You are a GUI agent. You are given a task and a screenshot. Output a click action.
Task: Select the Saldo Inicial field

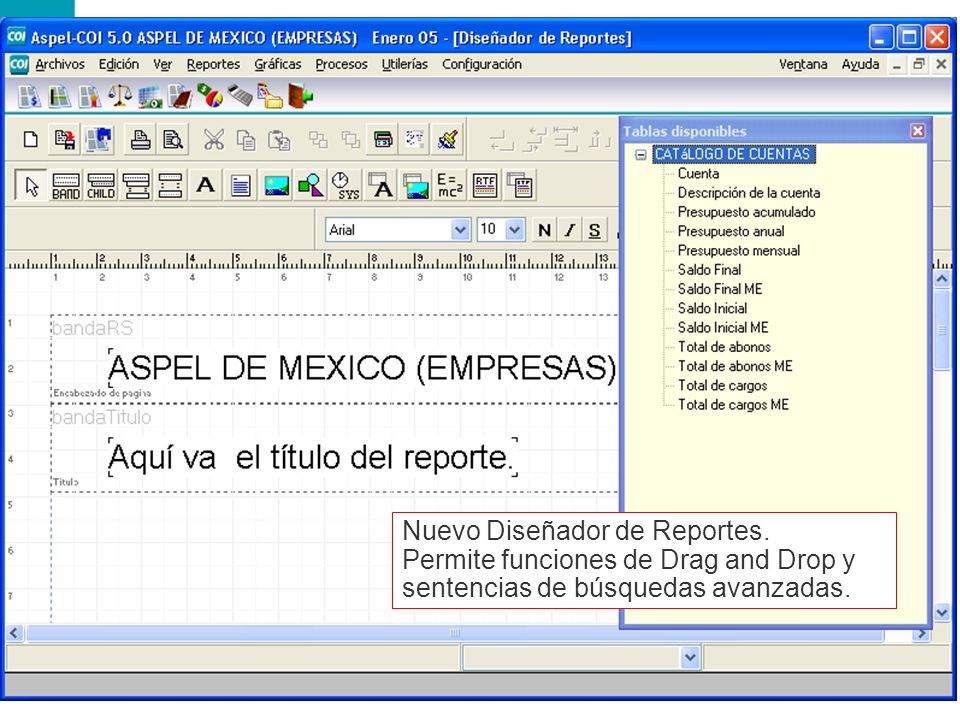712,309
